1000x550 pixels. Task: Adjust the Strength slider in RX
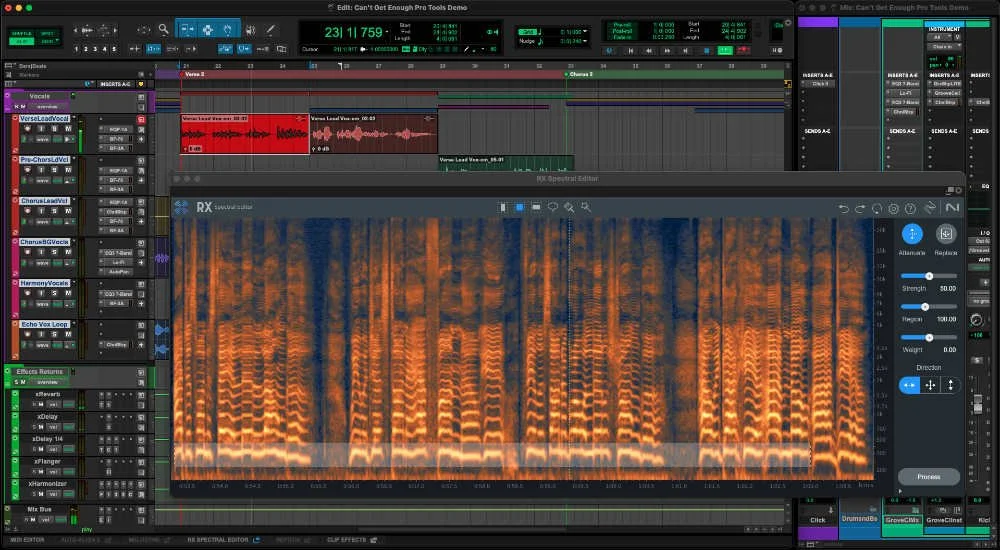coord(929,276)
